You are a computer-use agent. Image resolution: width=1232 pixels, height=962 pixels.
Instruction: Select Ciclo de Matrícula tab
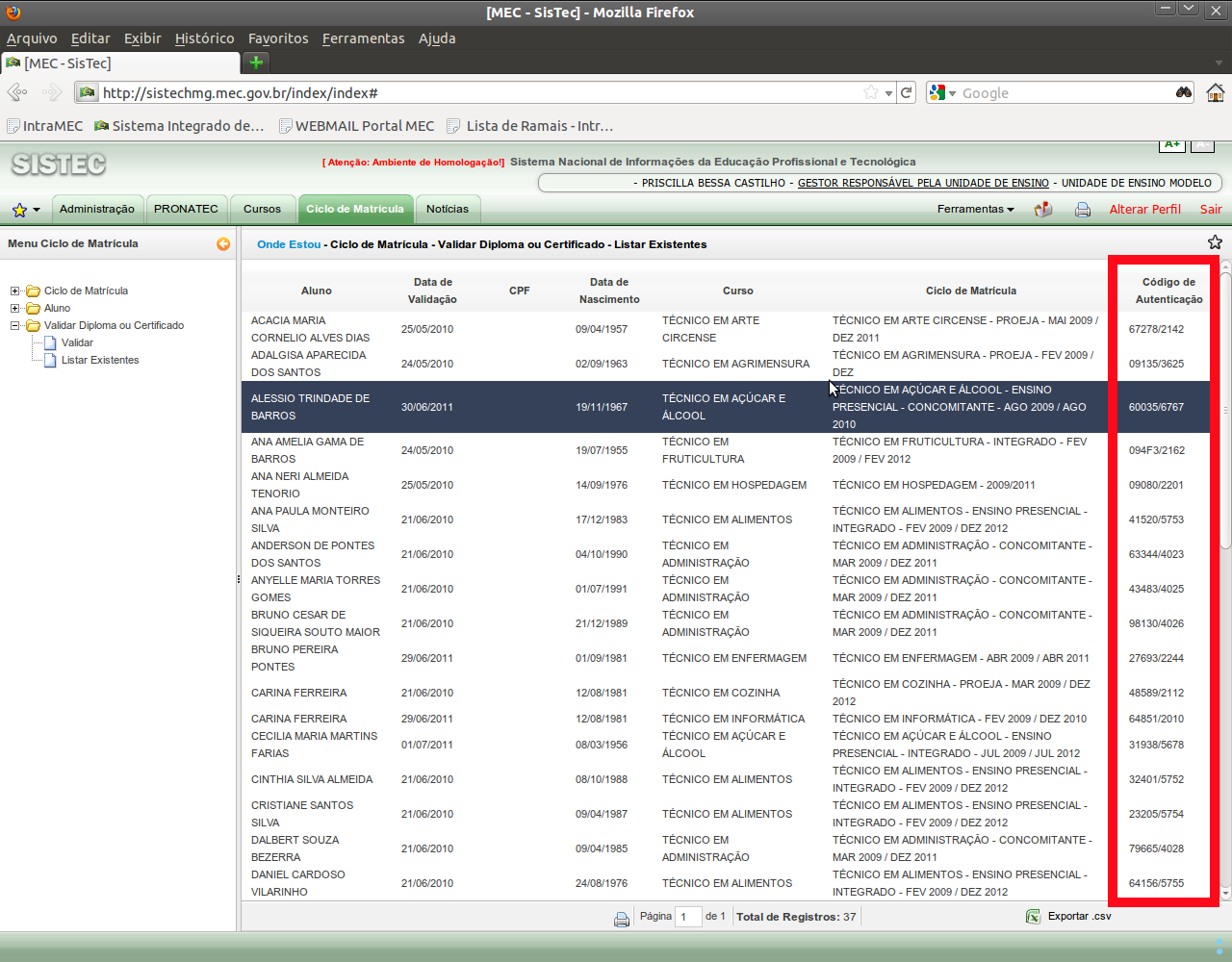click(355, 209)
